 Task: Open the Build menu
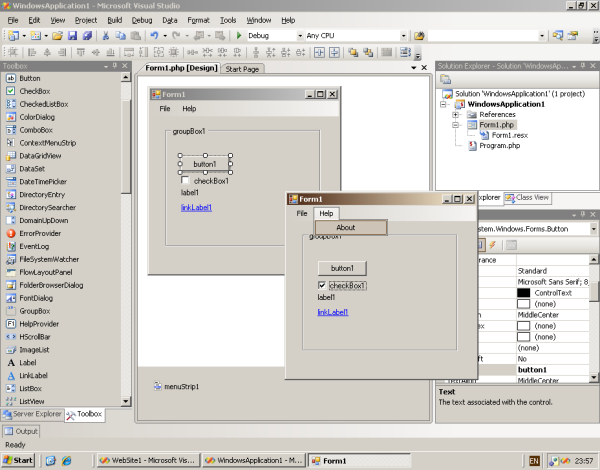point(114,20)
